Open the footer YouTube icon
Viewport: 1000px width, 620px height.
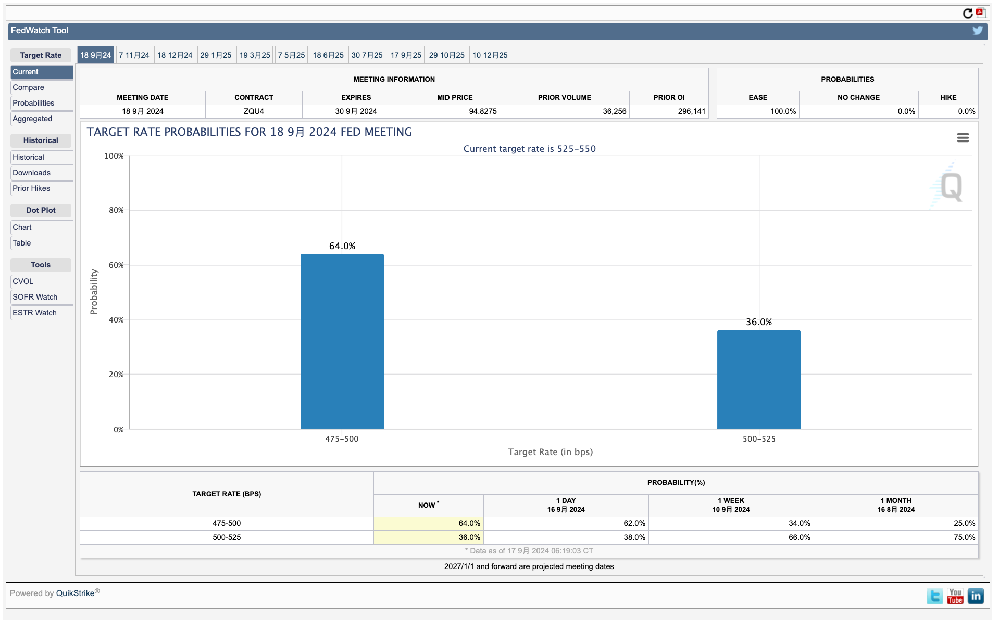pyautogui.click(x=955, y=596)
